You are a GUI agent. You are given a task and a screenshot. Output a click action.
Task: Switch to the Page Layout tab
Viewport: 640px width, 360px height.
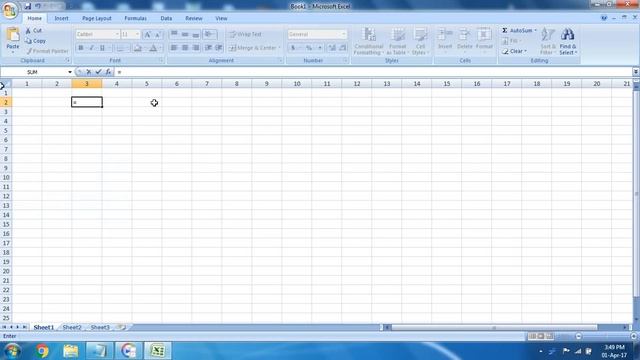pyautogui.click(x=97, y=18)
